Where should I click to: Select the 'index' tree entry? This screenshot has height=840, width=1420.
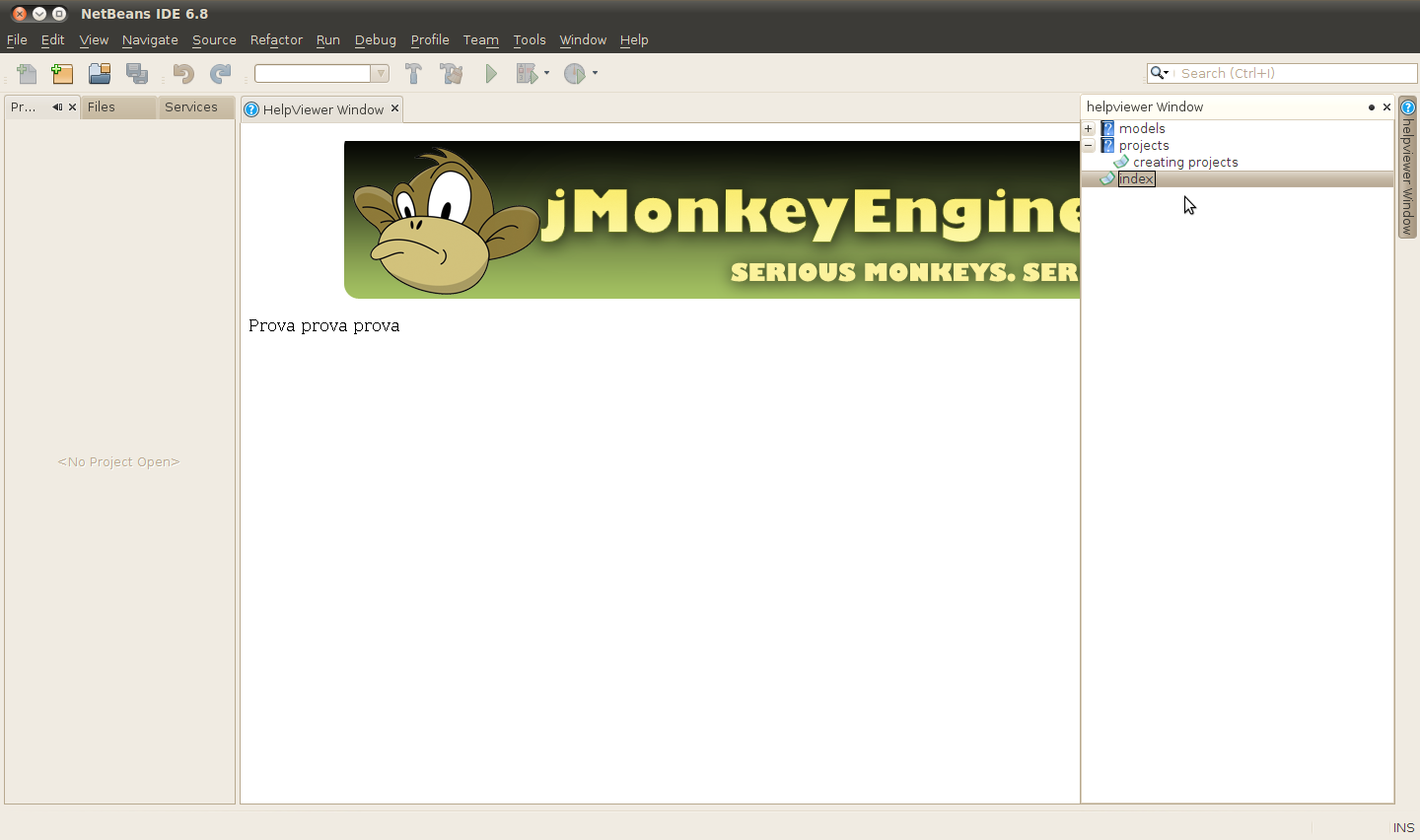click(x=1136, y=178)
